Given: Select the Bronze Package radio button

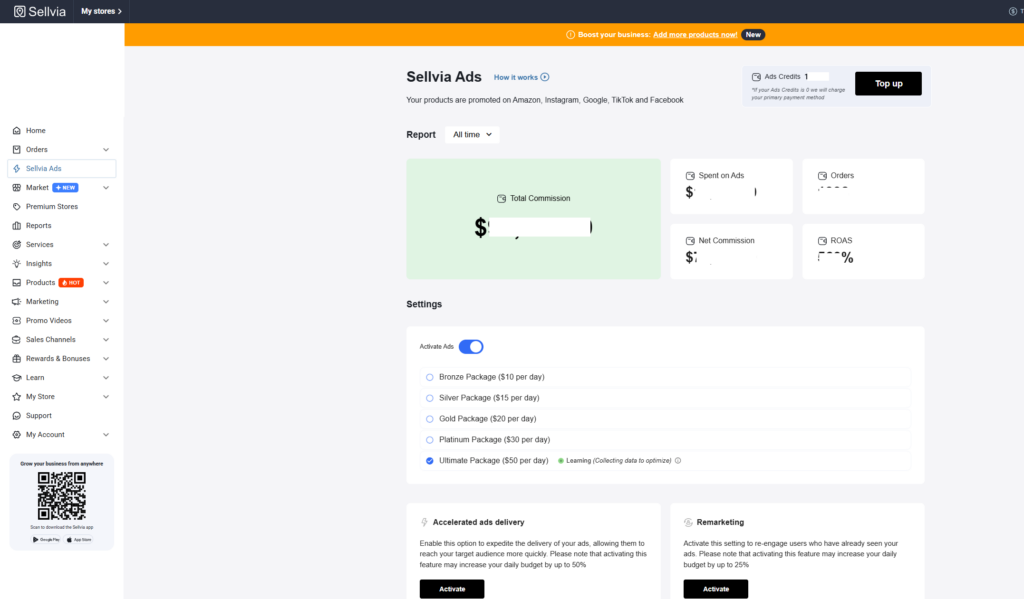Looking at the screenshot, I should pos(430,377).
